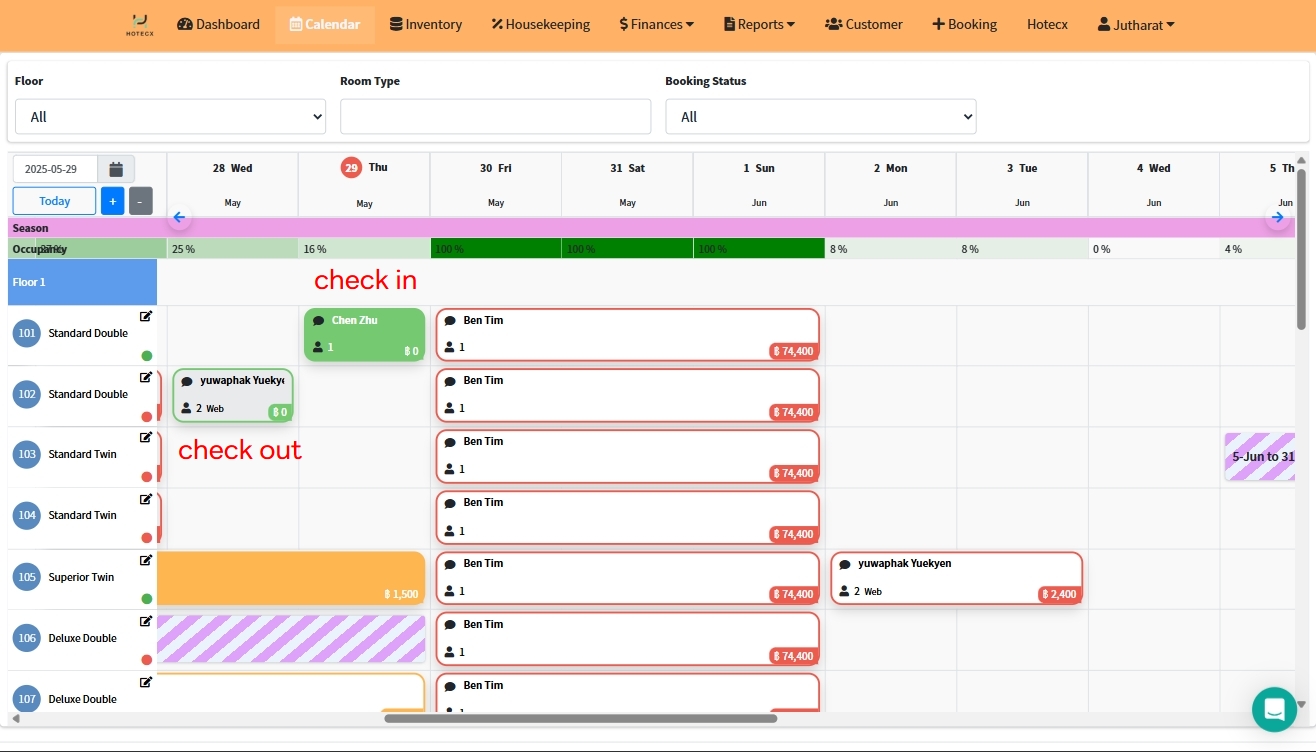Click the blue plus zoom button
This screenshot has height=752, width=1316.
pos(112,201)
